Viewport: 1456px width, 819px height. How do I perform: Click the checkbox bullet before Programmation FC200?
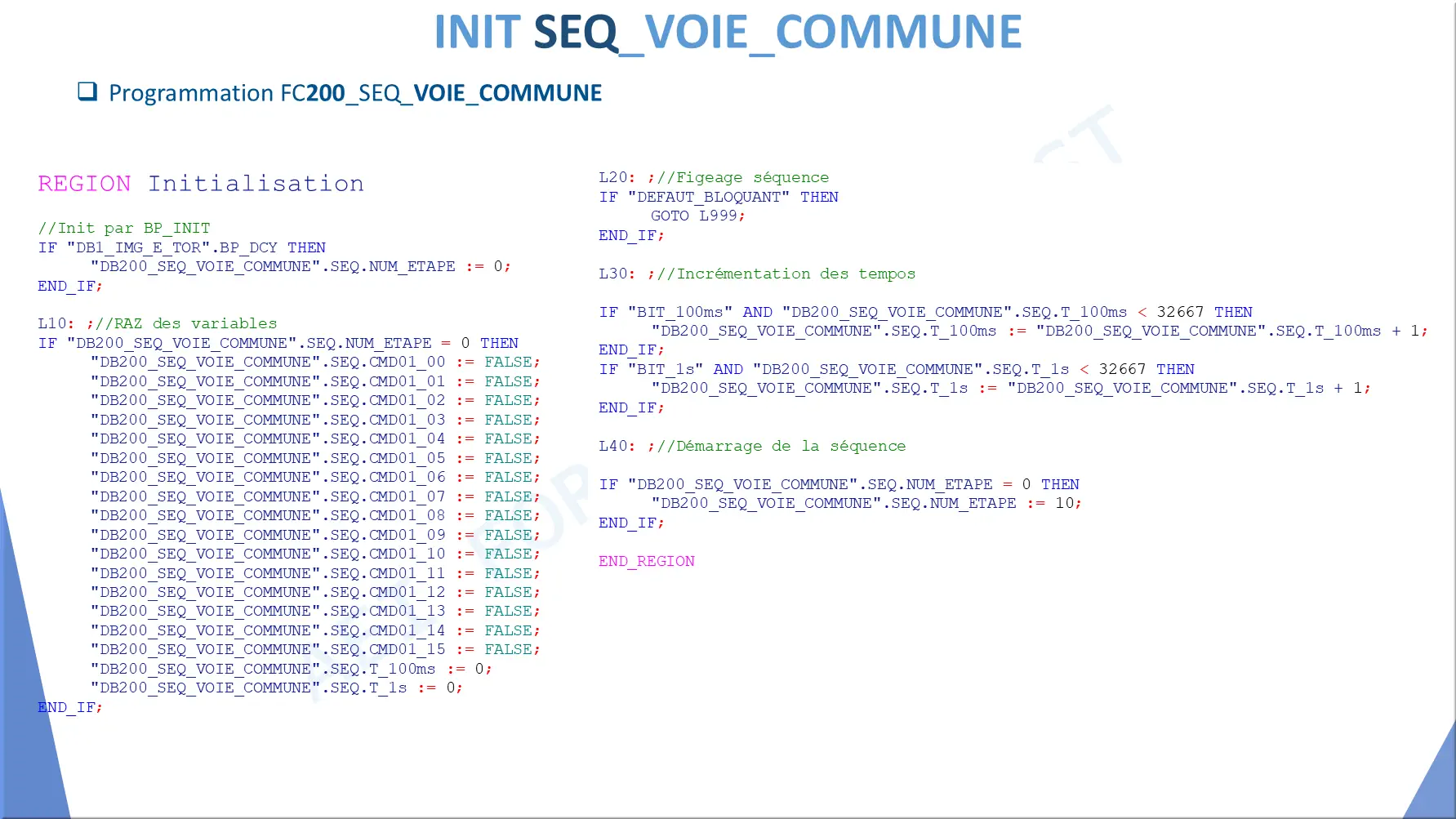[x=87, y=91]
